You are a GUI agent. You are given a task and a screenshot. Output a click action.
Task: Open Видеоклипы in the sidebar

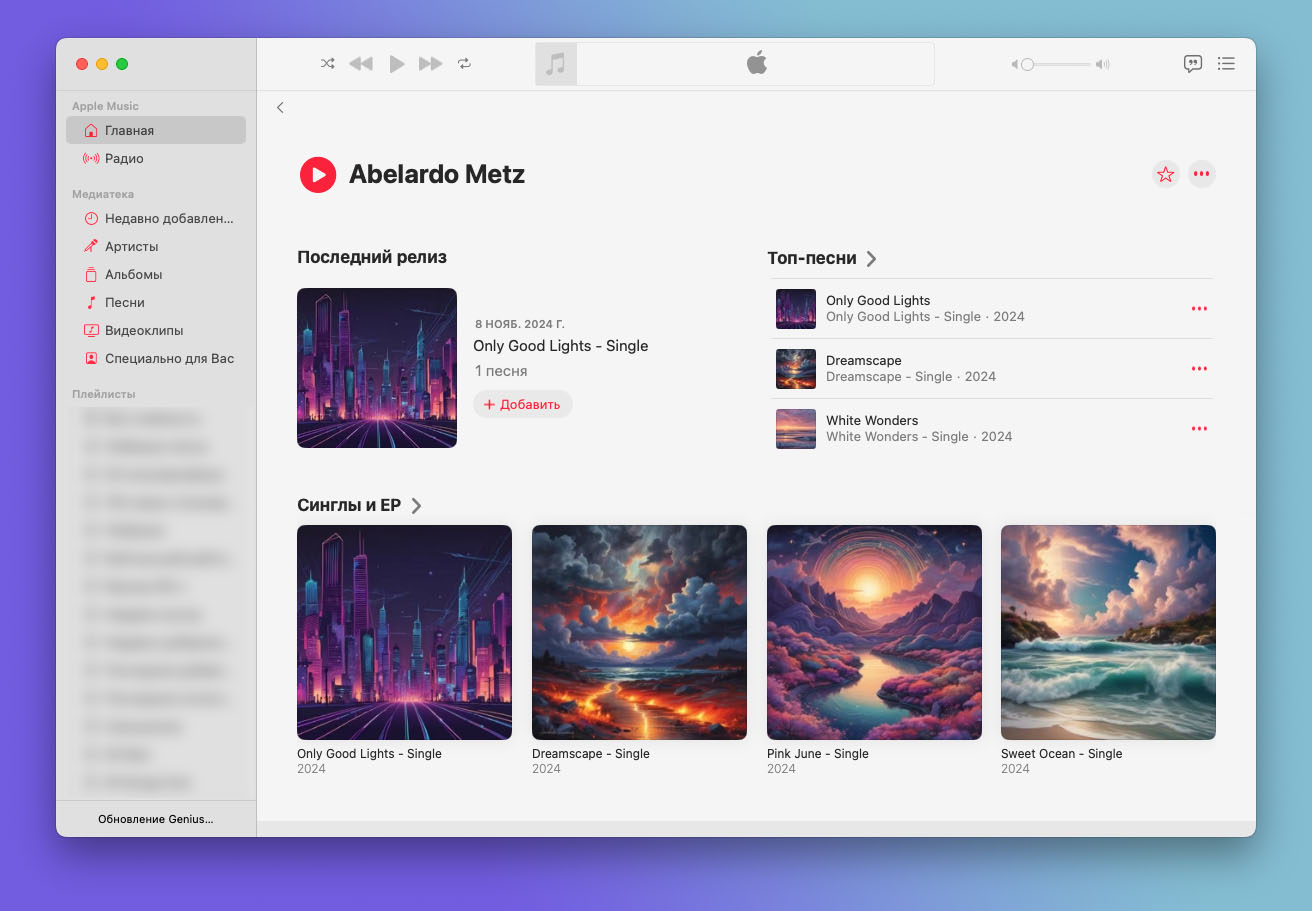[156, 330]
